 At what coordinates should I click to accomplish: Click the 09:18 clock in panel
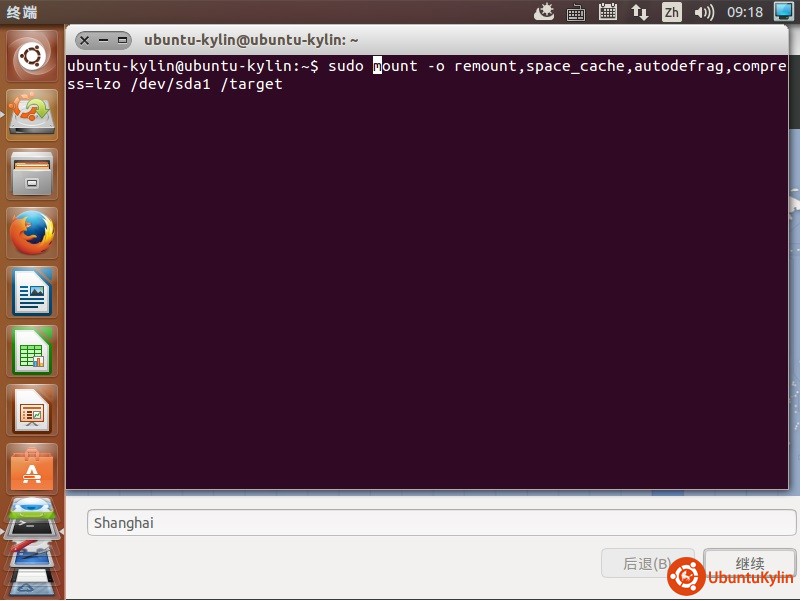pyautogui.click(x=745, y=13)
